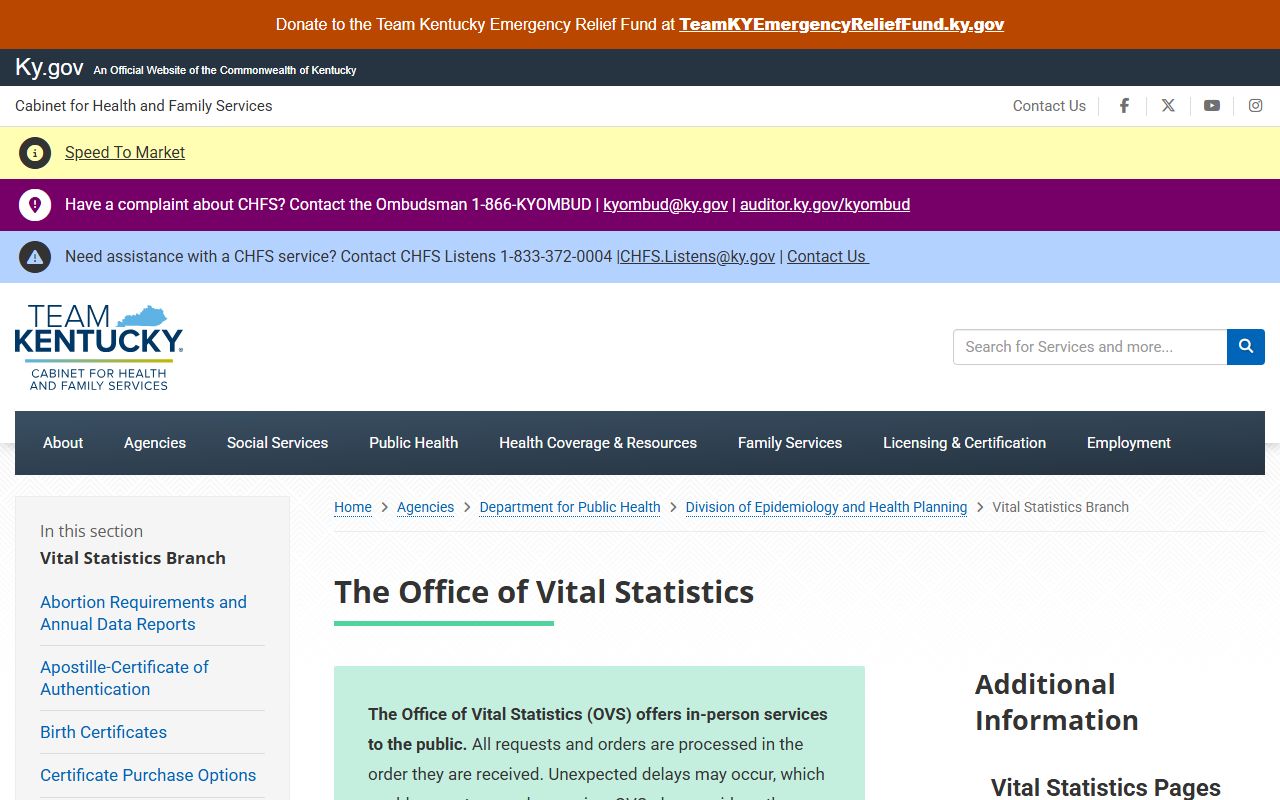This screenshot has height=800, width=1280.
Task: Open the Family Services menu item
Action: (x=790, y=443)
